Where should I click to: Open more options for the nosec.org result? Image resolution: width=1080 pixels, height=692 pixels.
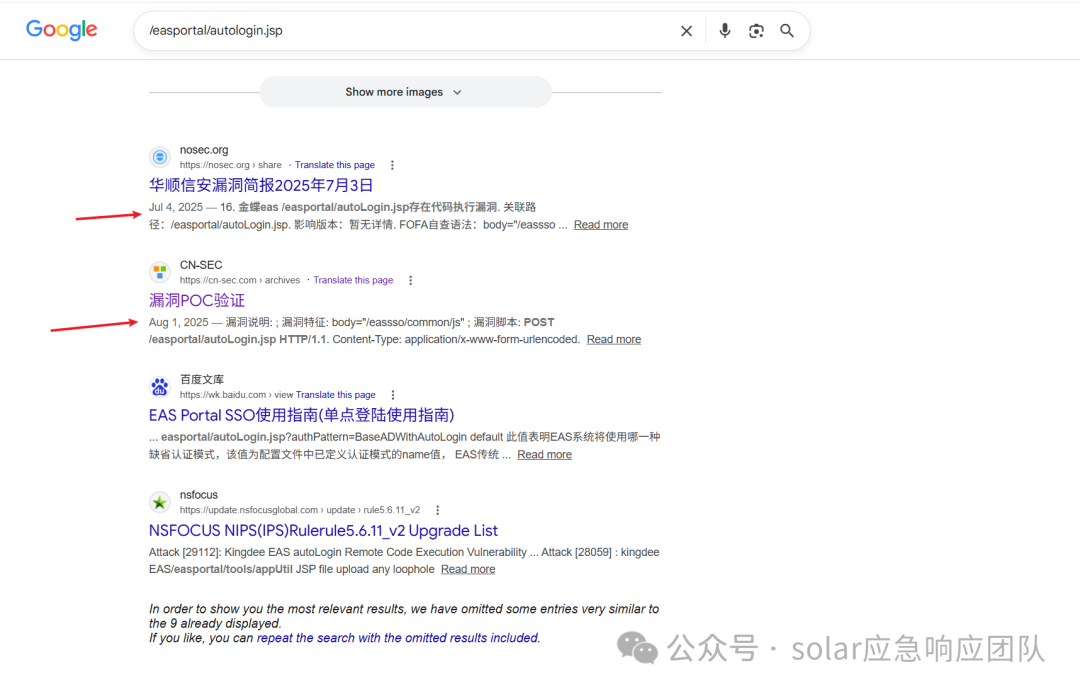392,165
